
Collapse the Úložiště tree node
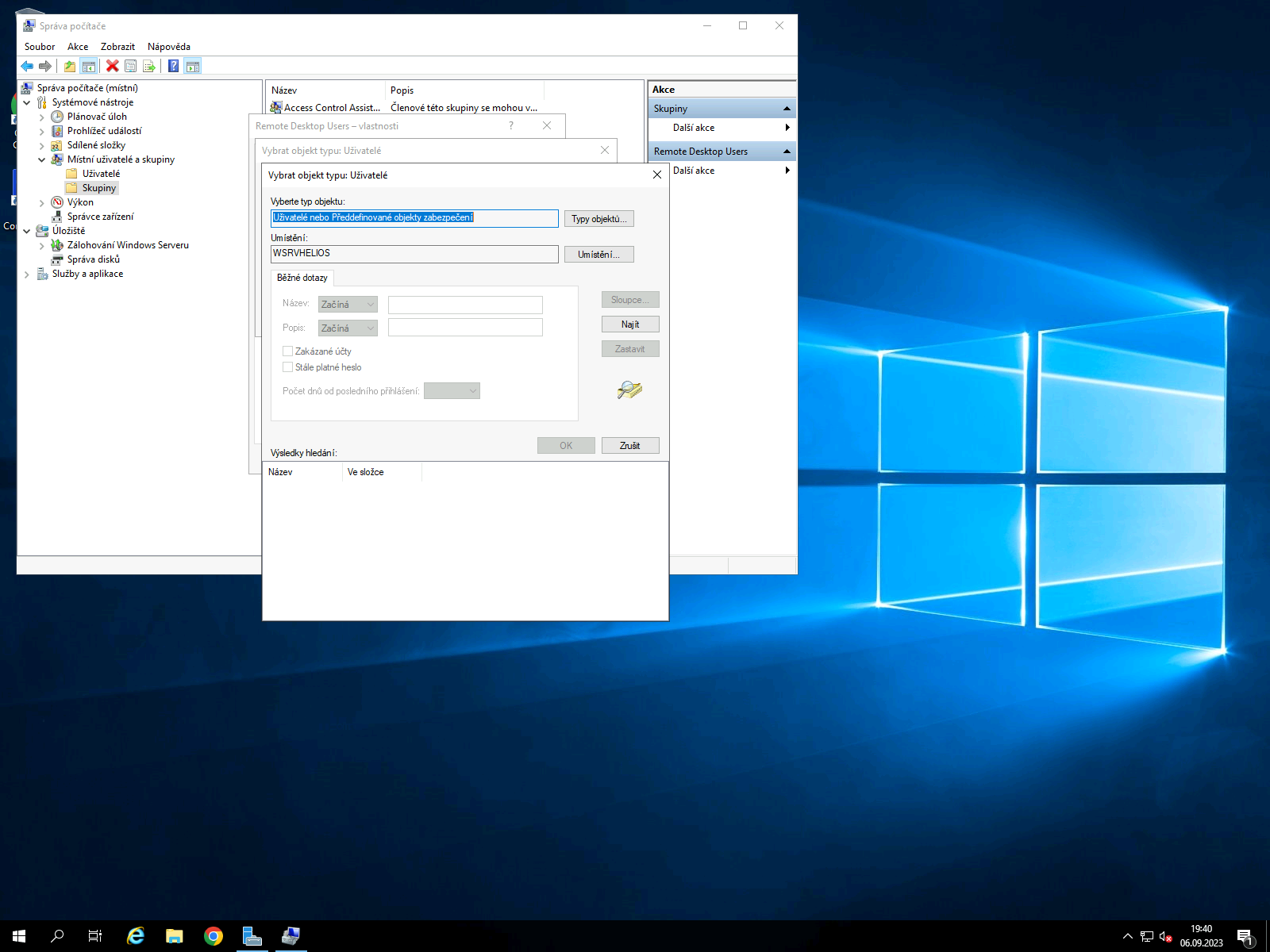[x=27, y=232]
